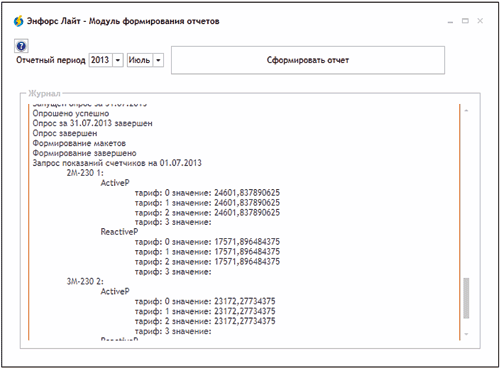Click the journal scrollbar up arrow
The height and width of the screenshot is (368, 500).
pyautogui.click(x=466, y=111)
